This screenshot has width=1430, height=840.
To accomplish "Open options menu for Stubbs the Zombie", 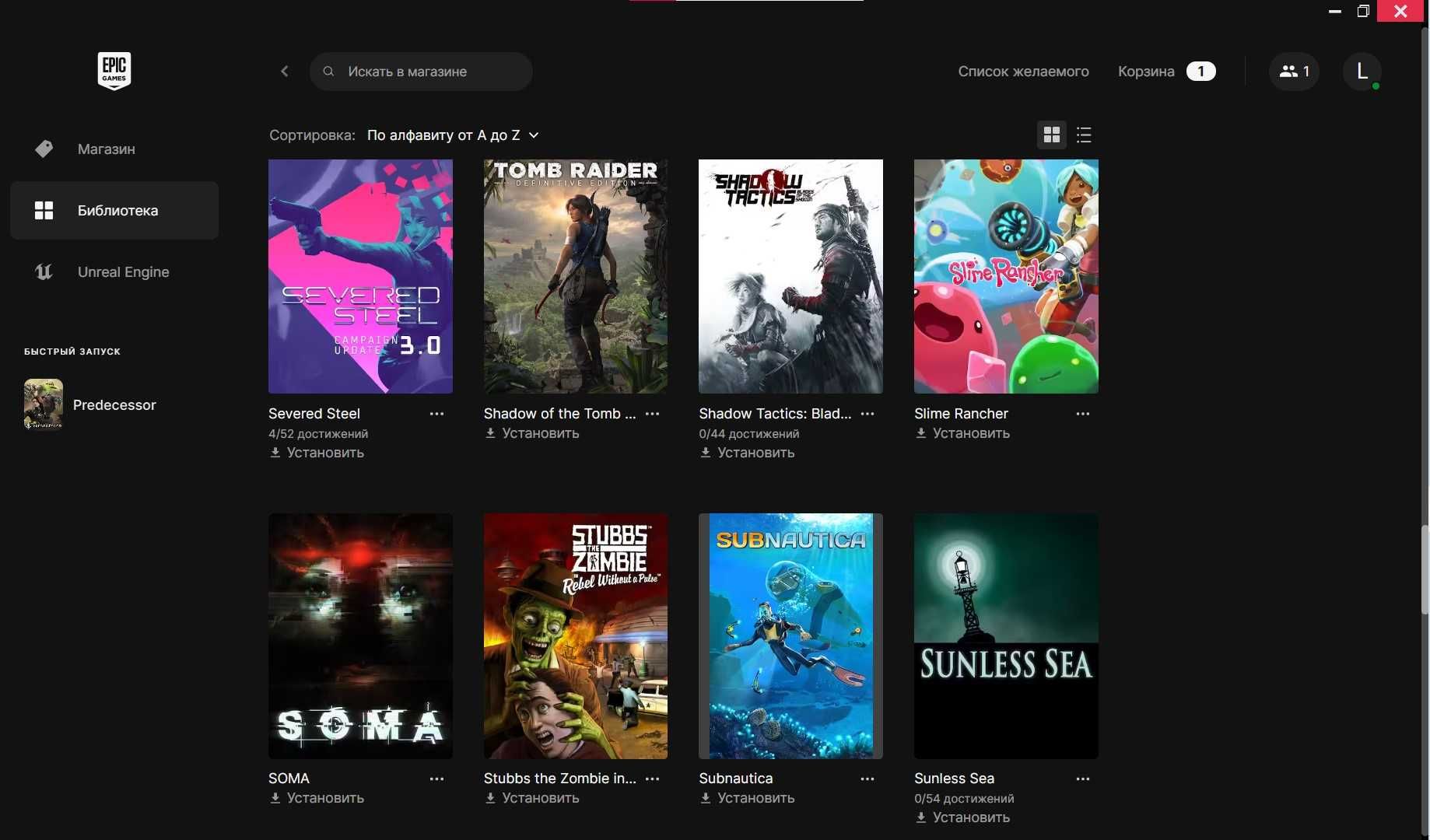I will click(652, 779).
